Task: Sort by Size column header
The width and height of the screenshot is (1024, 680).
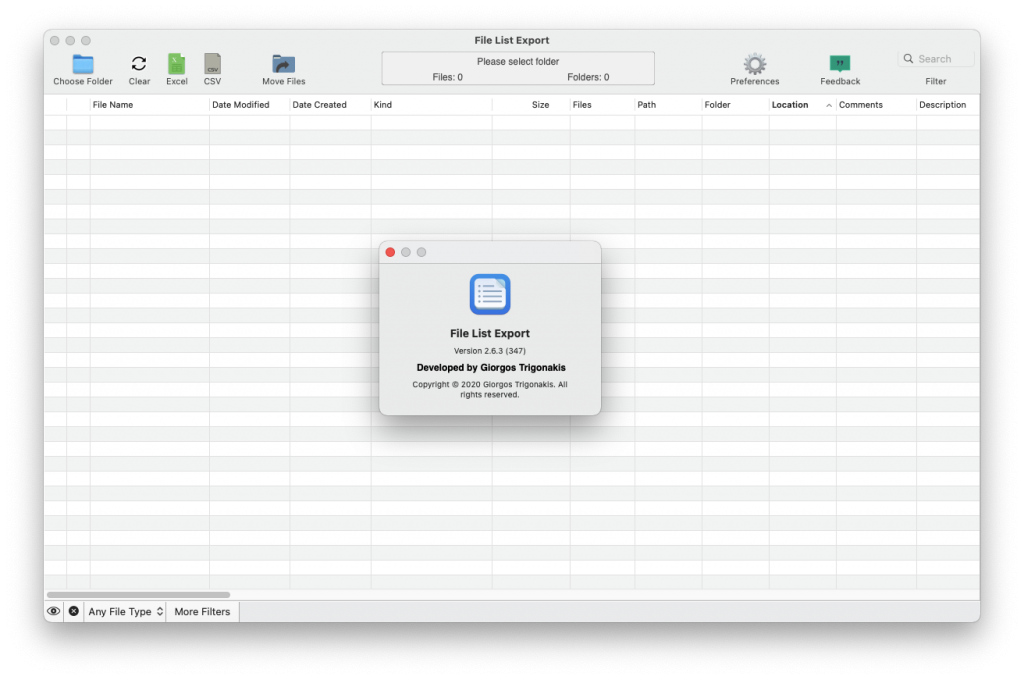Action: coord(531,105)
